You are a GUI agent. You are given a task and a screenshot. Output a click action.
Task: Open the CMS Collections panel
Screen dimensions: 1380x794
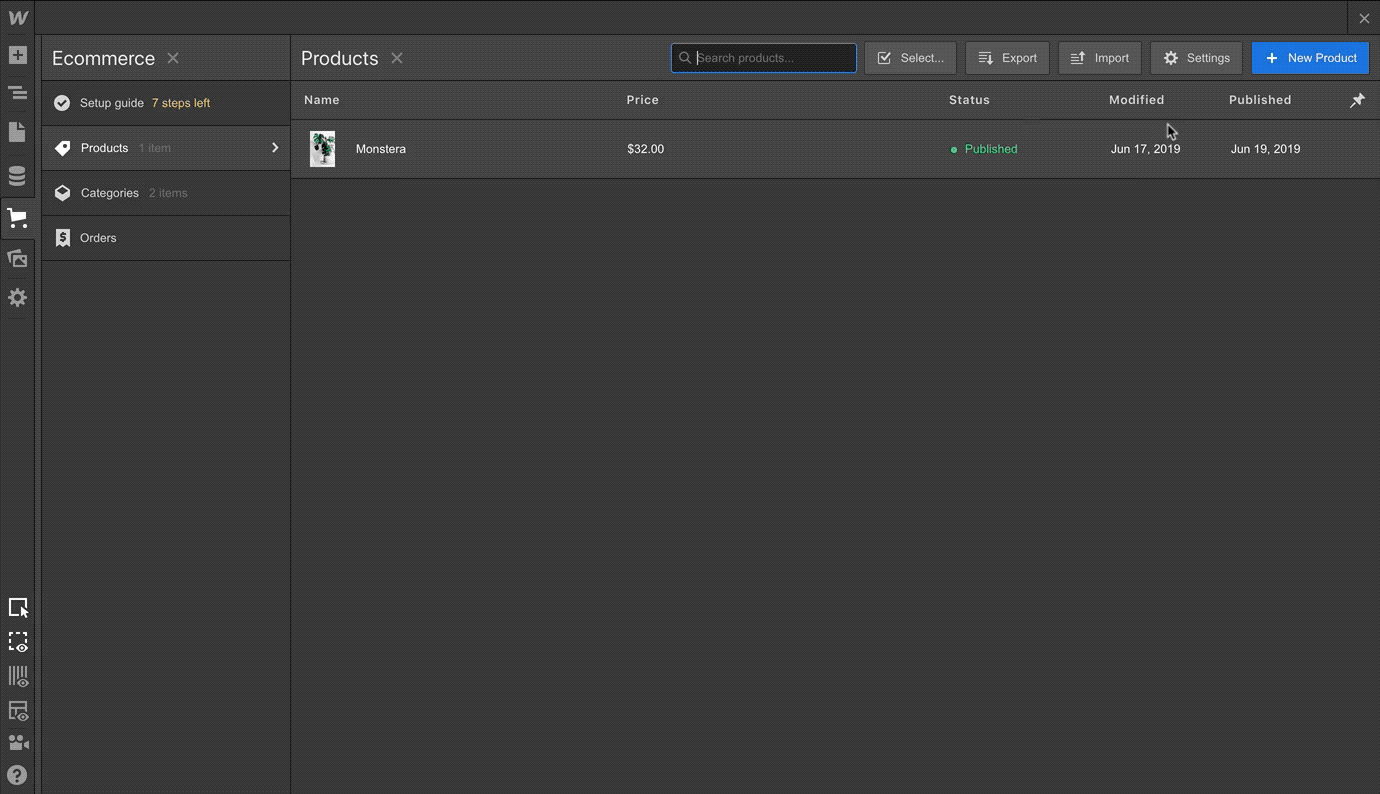click(x=18, y=175)
